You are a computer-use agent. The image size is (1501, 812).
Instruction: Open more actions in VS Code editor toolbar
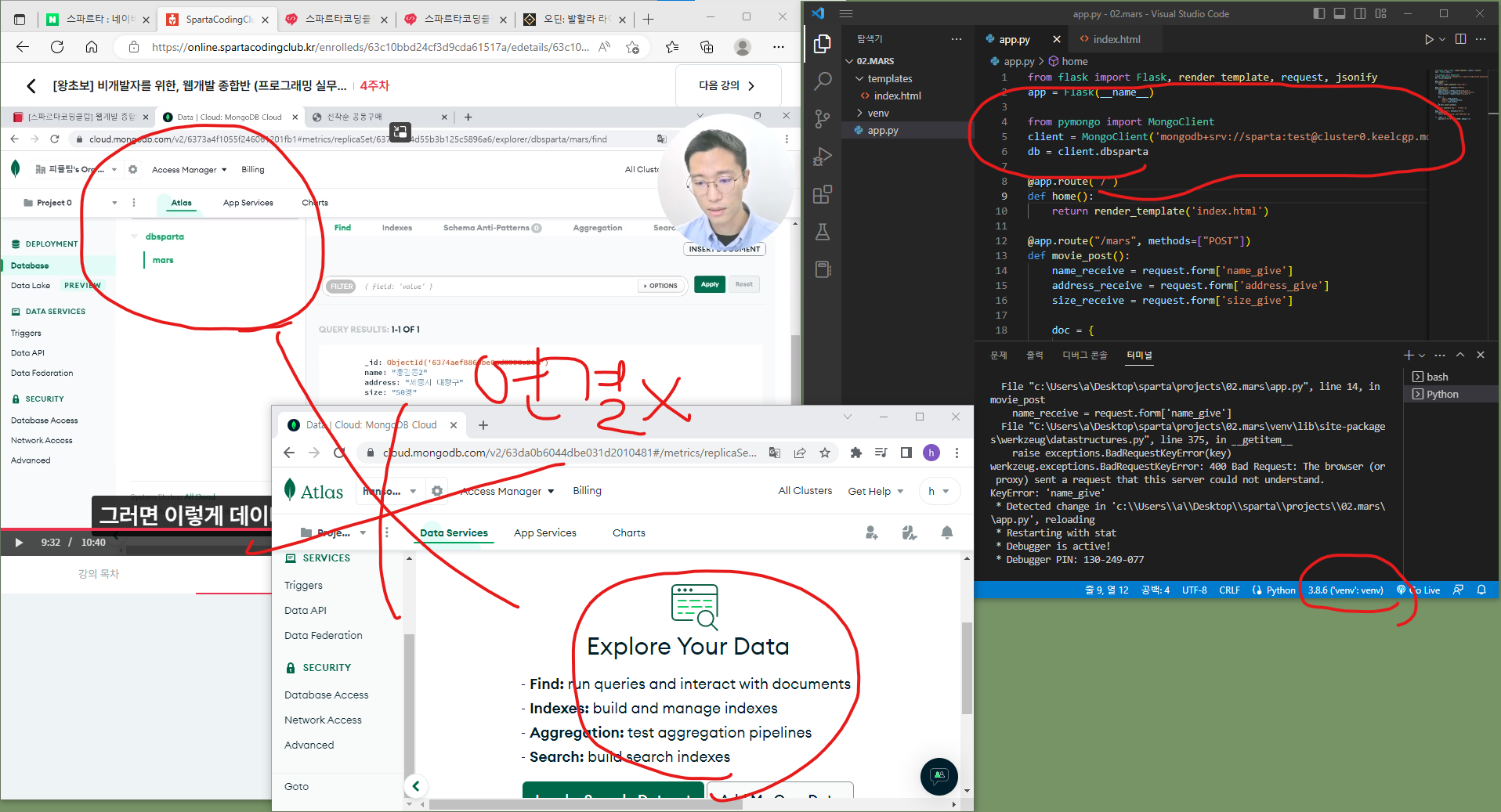[x=1481, y=39]
